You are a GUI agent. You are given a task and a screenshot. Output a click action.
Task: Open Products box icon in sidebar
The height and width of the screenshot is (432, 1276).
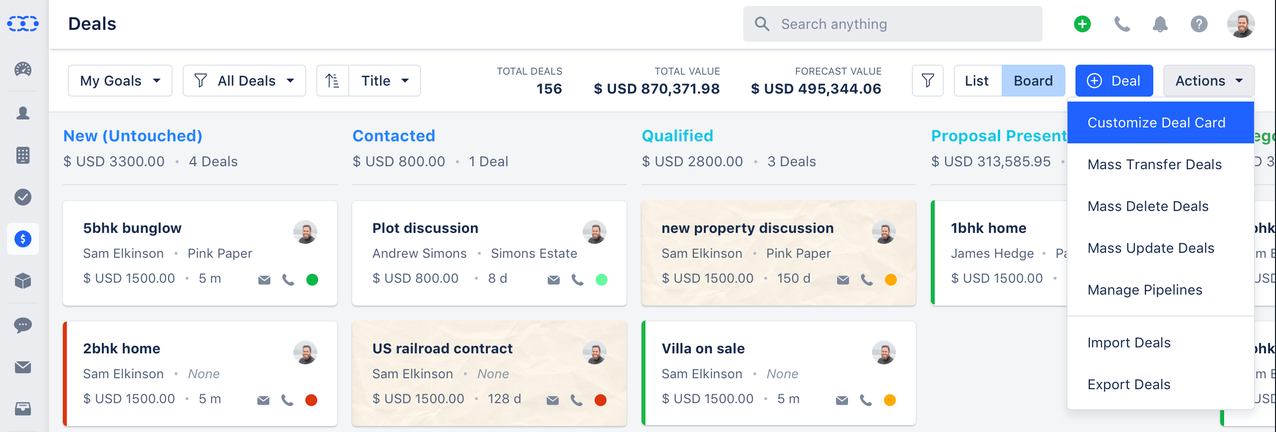23,281
